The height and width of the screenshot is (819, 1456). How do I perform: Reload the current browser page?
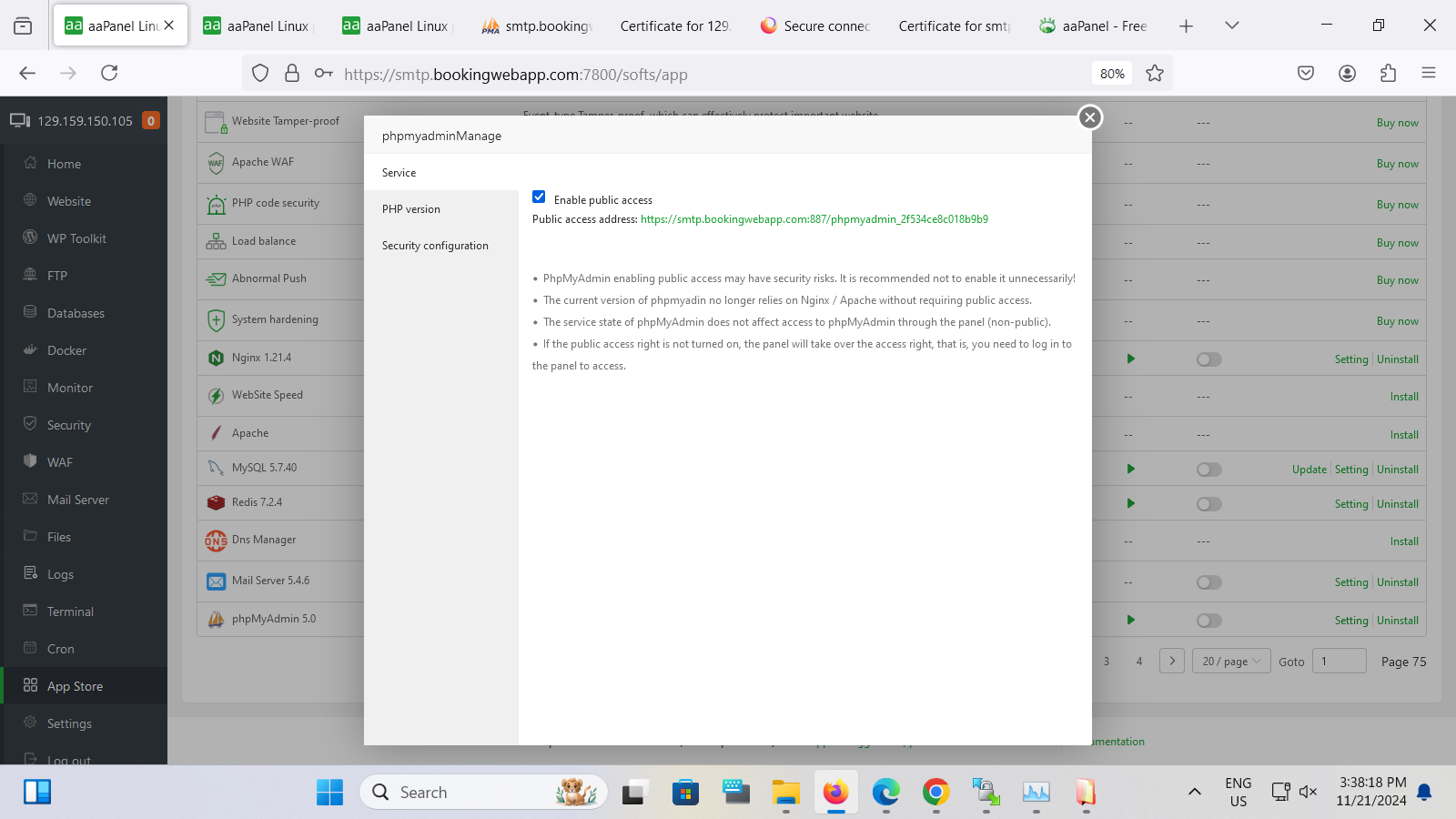click(109, 73)
